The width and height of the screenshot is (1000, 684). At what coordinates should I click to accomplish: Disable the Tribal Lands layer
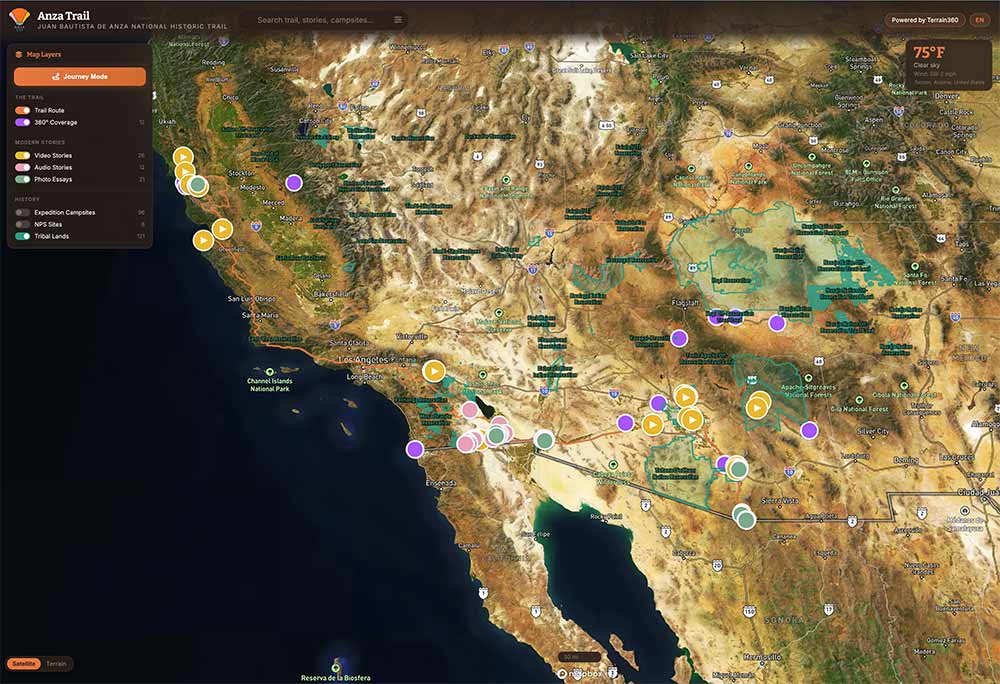[x=25, y=237]
